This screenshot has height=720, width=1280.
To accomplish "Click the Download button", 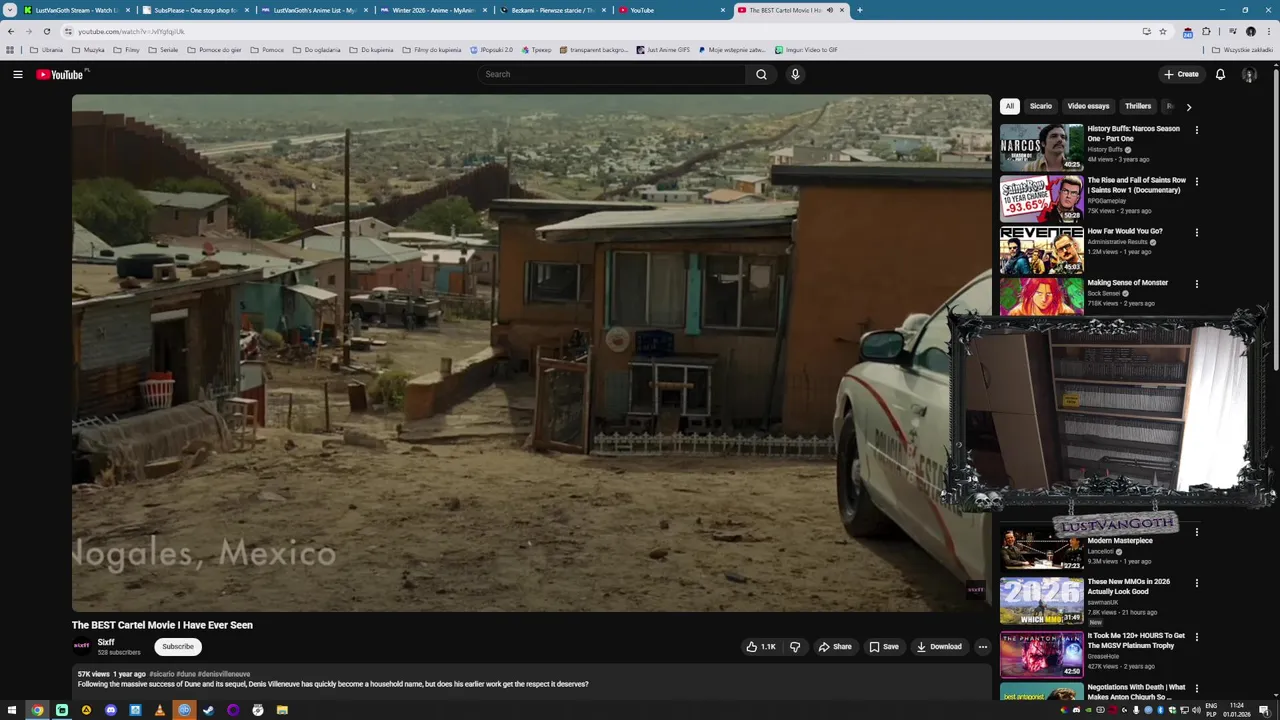I will [x=939, y=647].
